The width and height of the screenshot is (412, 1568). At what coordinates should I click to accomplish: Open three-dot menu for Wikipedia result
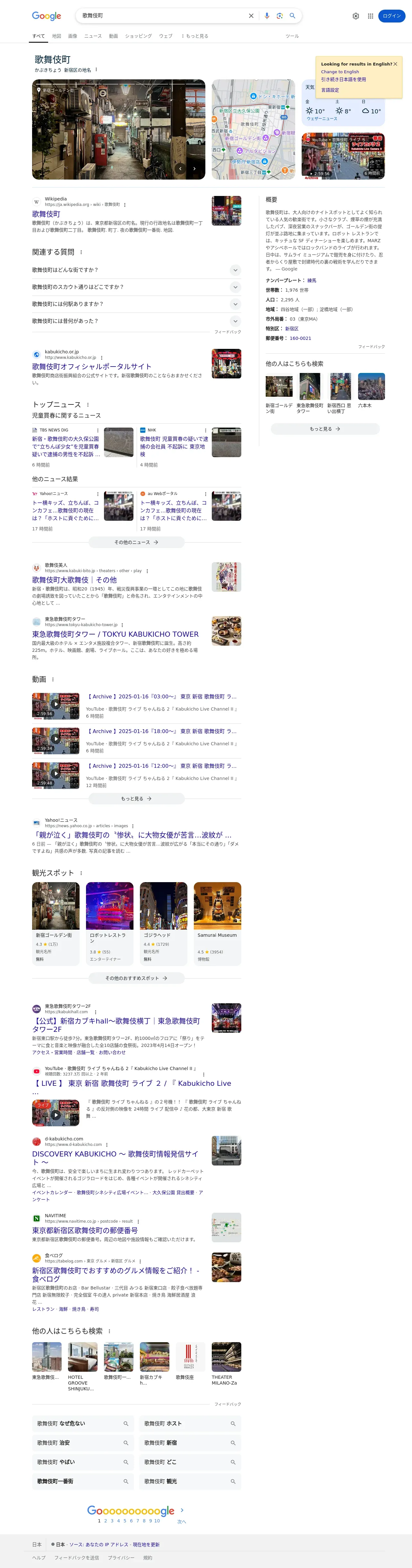click(124, 205)
